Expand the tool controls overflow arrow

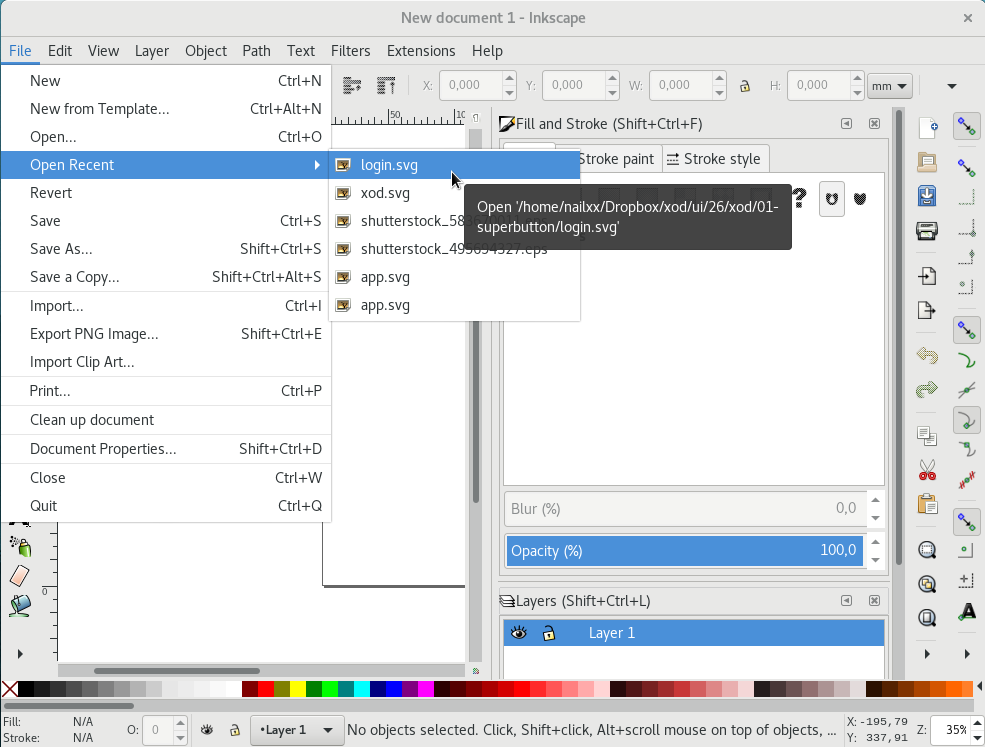click(952, 86)
